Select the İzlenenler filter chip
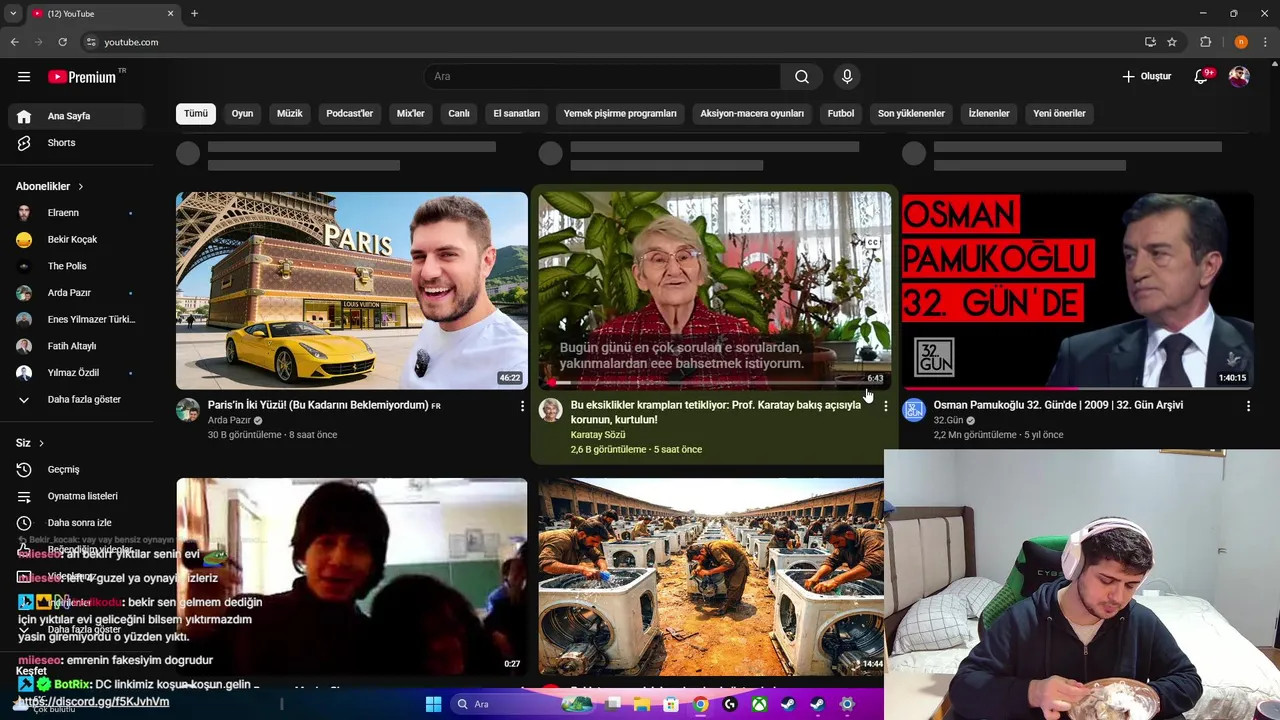 [x=989, y=114]
